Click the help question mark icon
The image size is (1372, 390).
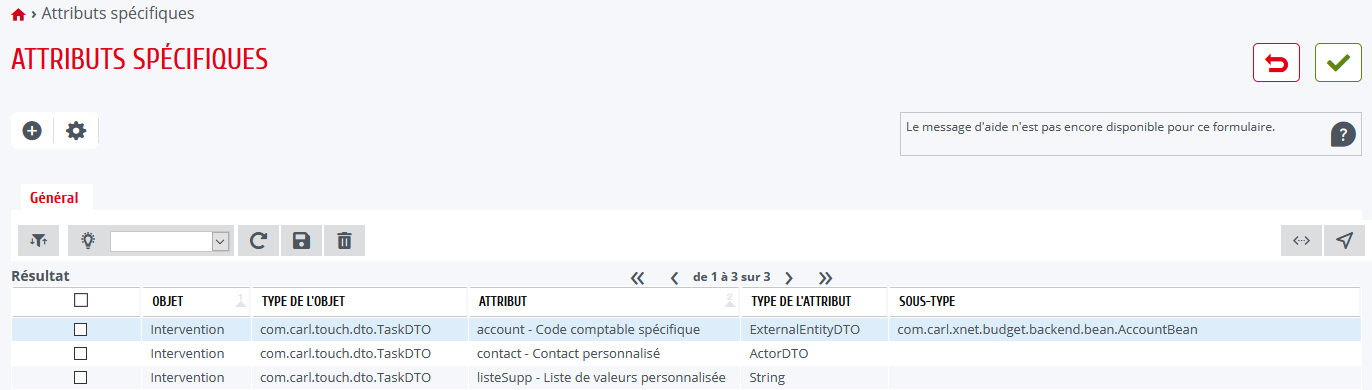point(1343,135)
